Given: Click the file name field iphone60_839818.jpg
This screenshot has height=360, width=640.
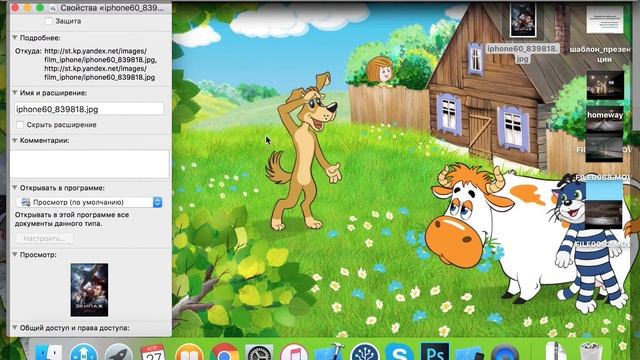Looking at the screenshot, I should pyautogui.click(x=89, y=109).
